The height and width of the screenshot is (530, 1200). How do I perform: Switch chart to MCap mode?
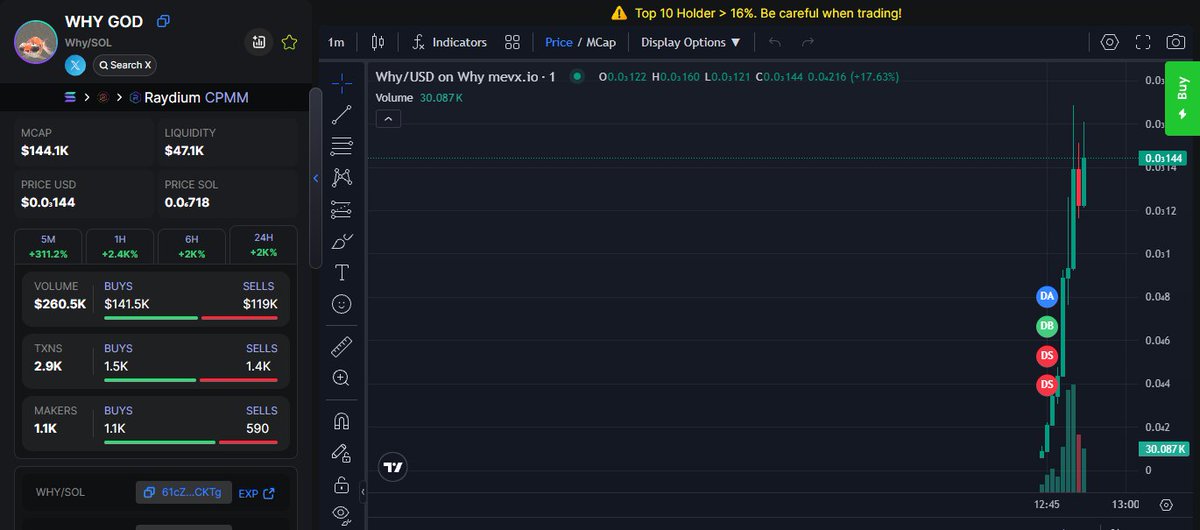click(x=601, y=42)
